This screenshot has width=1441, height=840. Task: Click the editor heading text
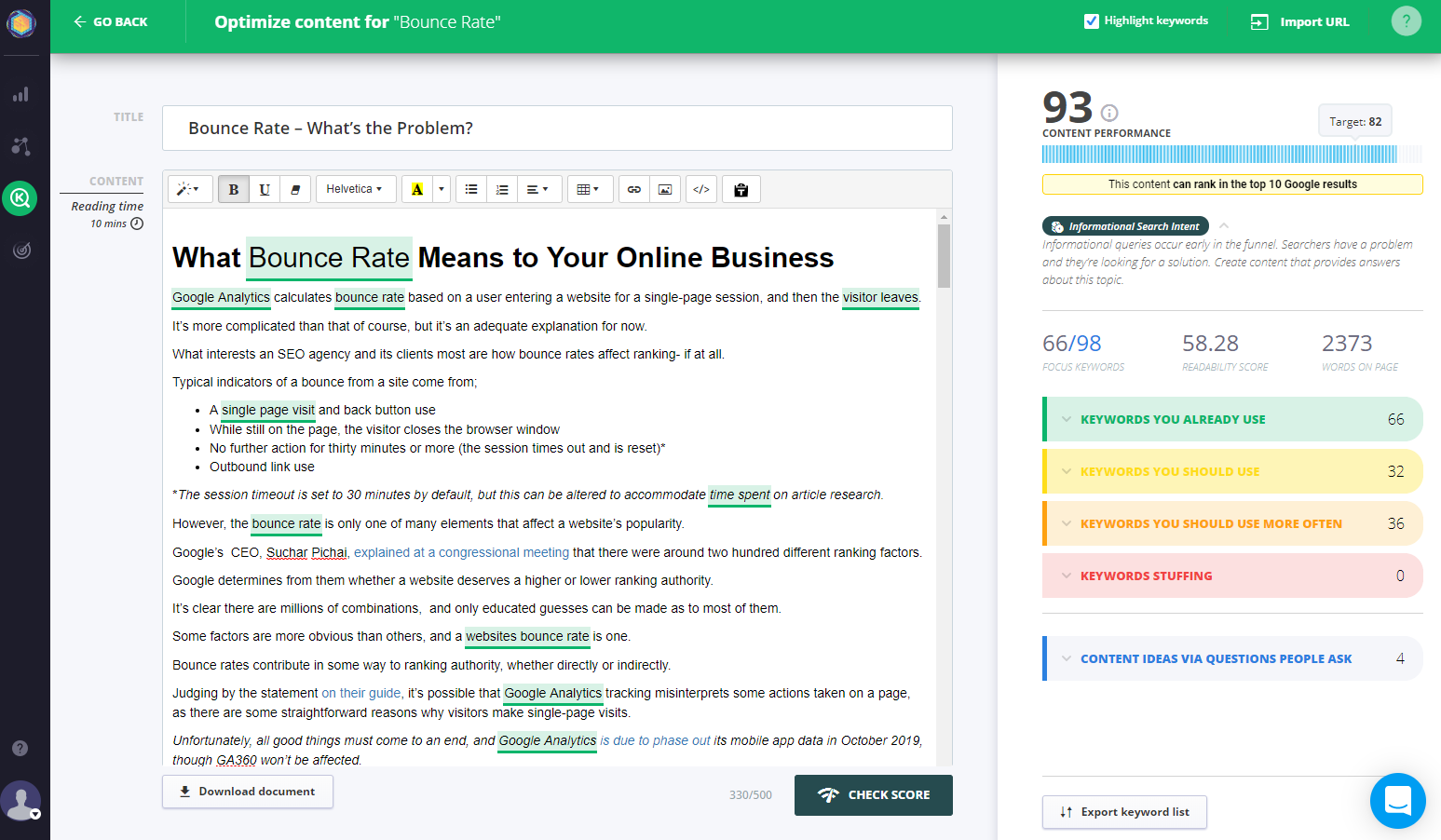[x=503, y=258]
